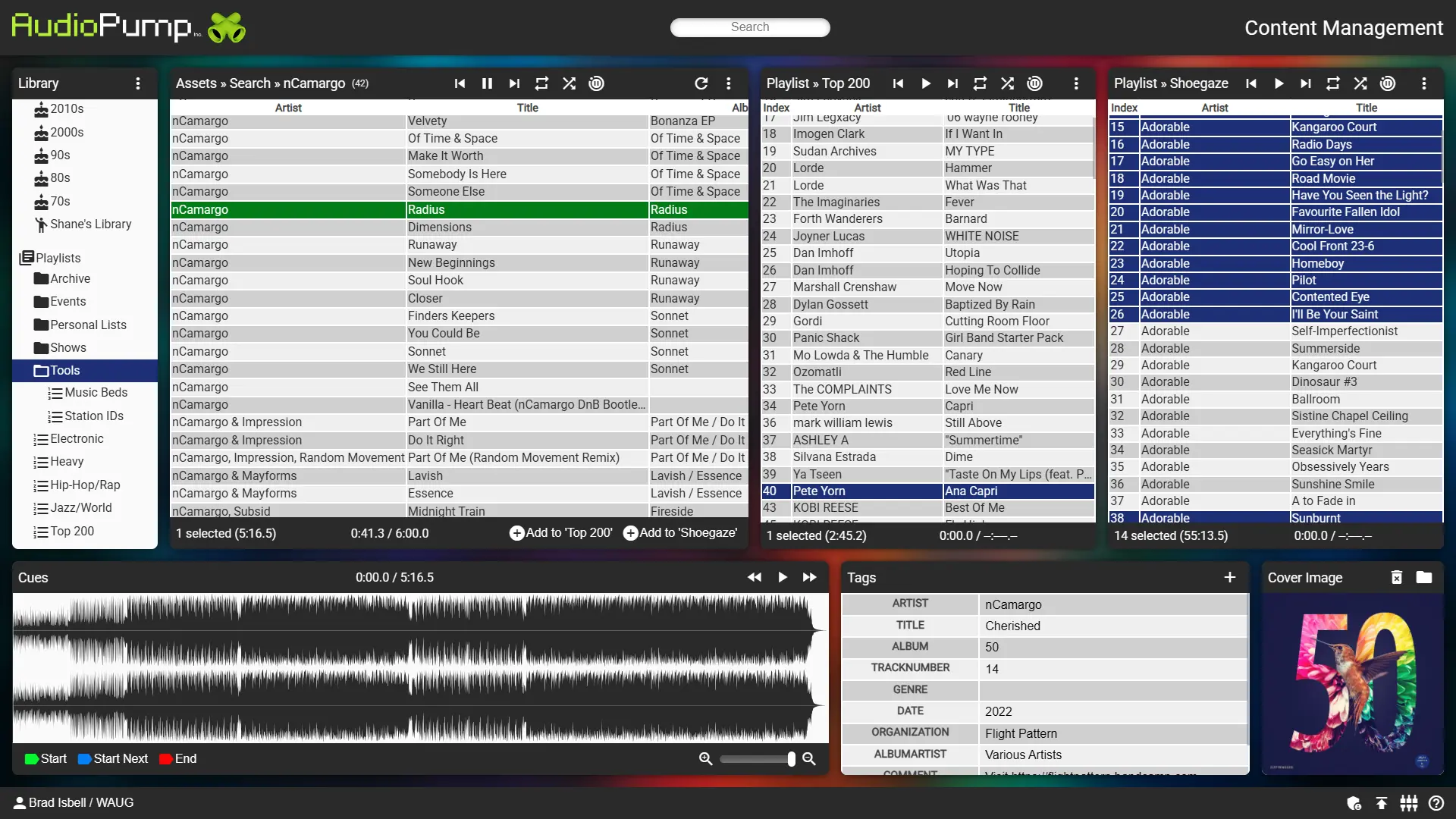Click inside the Search field
This screenshot has width=1456, height=819.
(749, 27)
